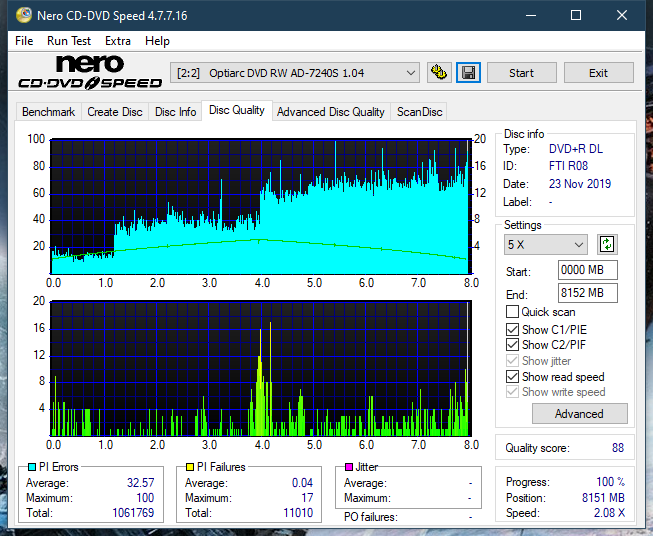Screen dimensions: 653x536
Task: Click PI Errors average 32.57
Action: (141, 482)
